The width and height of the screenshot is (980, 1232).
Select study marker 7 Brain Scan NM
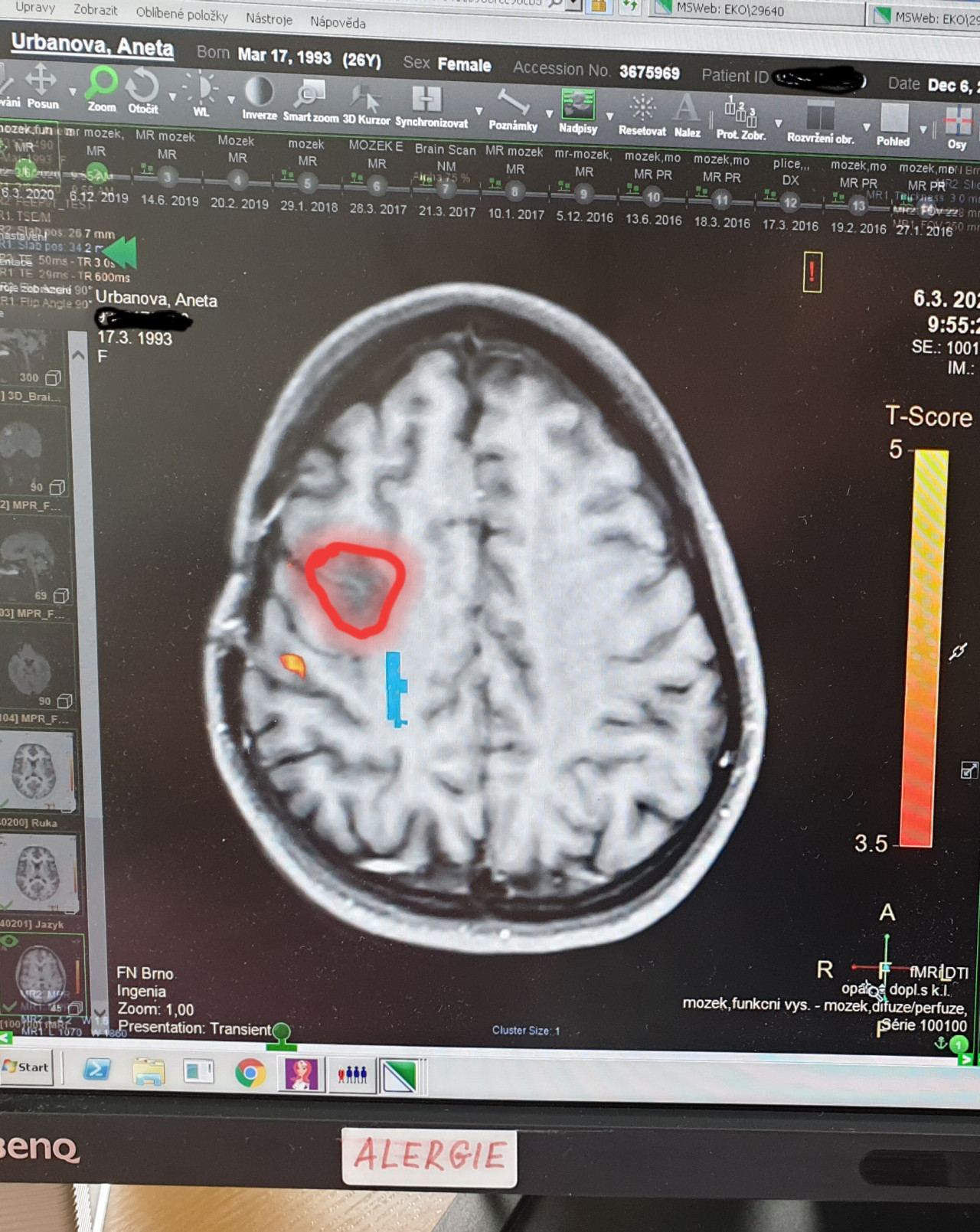446,188
